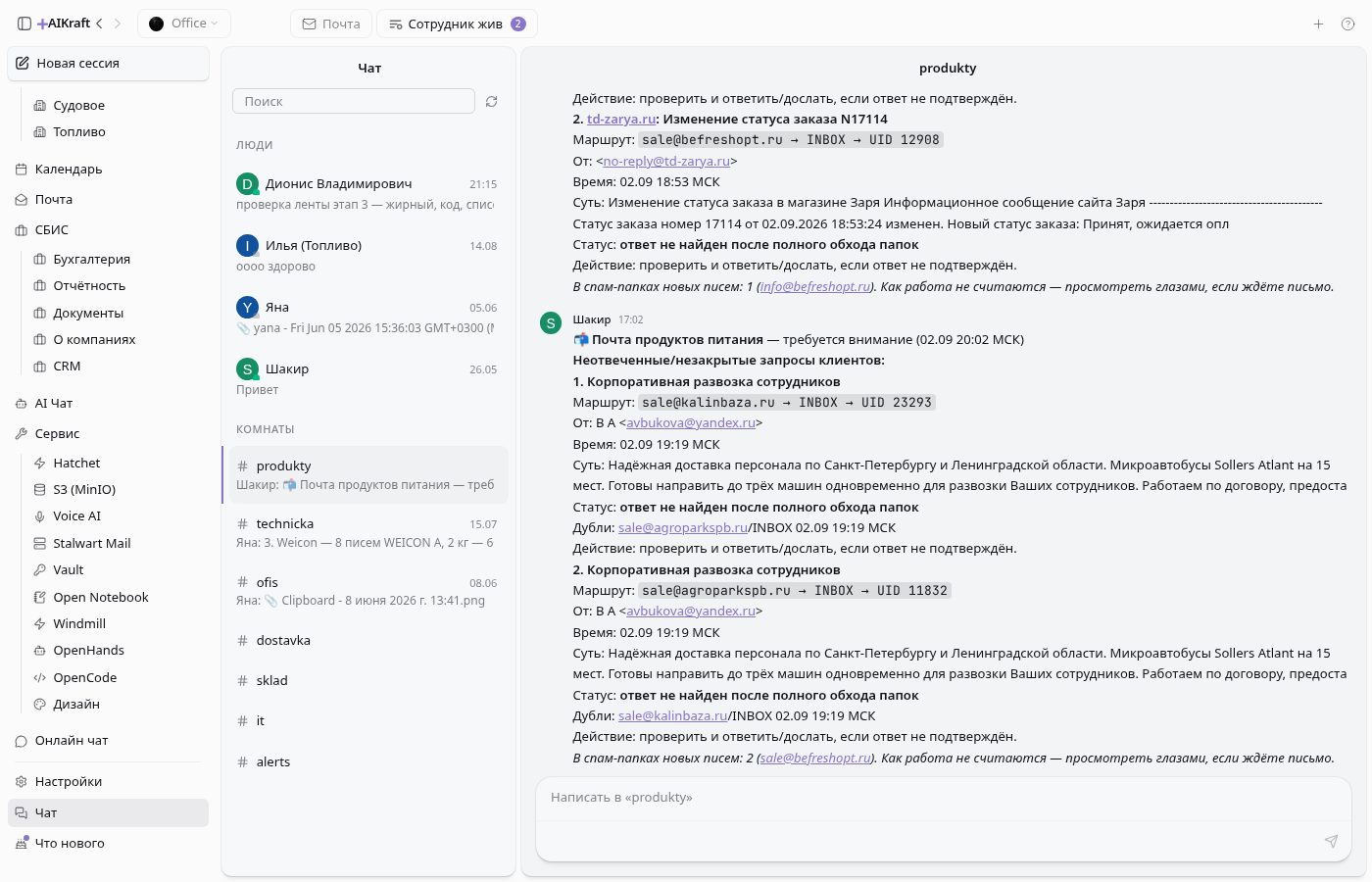Click the chat Поиск search field
The height and width of the screenshot is (882, 1372).
(354, 101)
